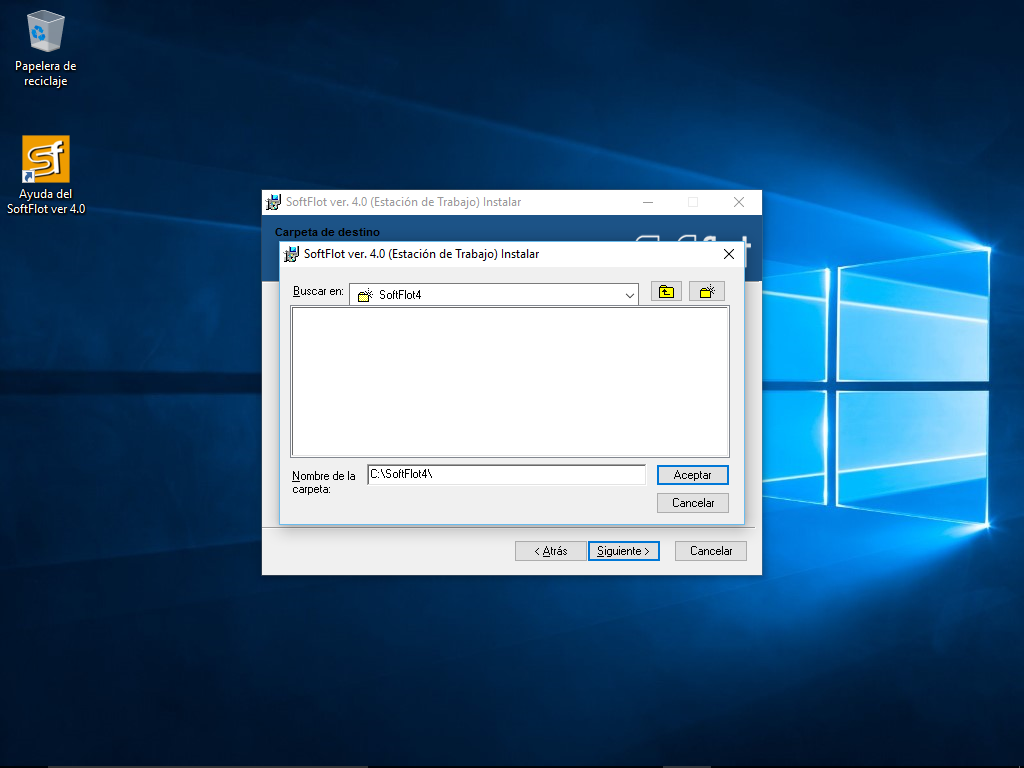This screenshot has width=1024, height=768.
Task: Click the Nombre de la carpeta label
Action: coord(323,482)
